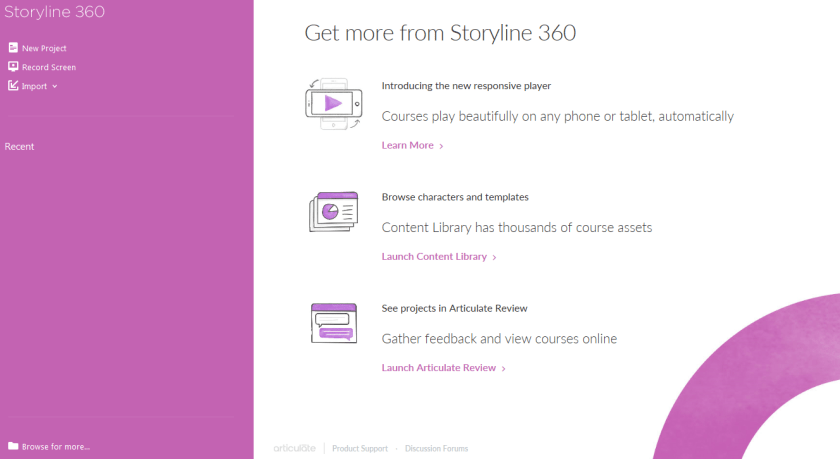
Task: Click the Content Library slides illustration
Action: [333, 212]
